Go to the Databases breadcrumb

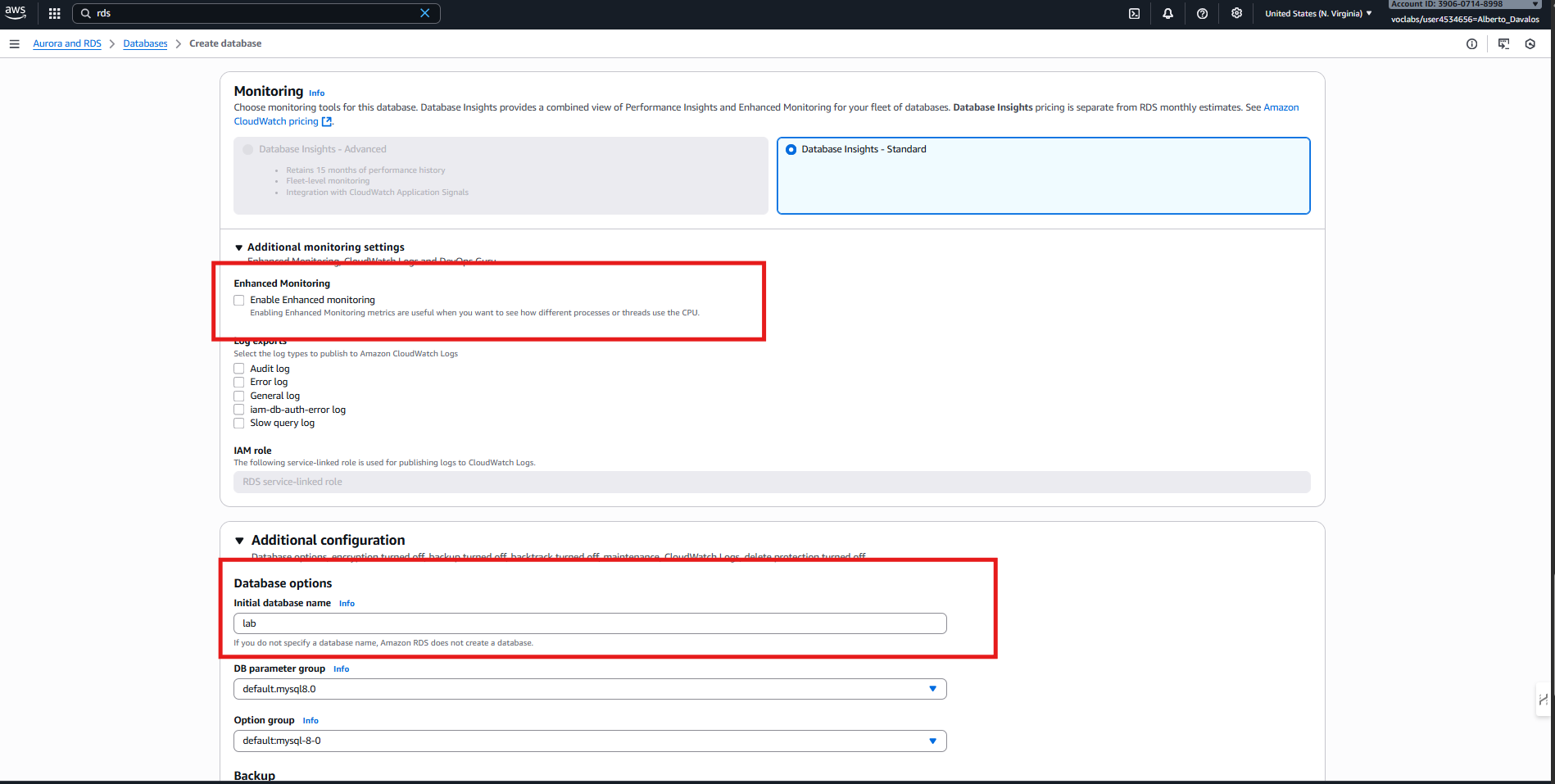145,44
